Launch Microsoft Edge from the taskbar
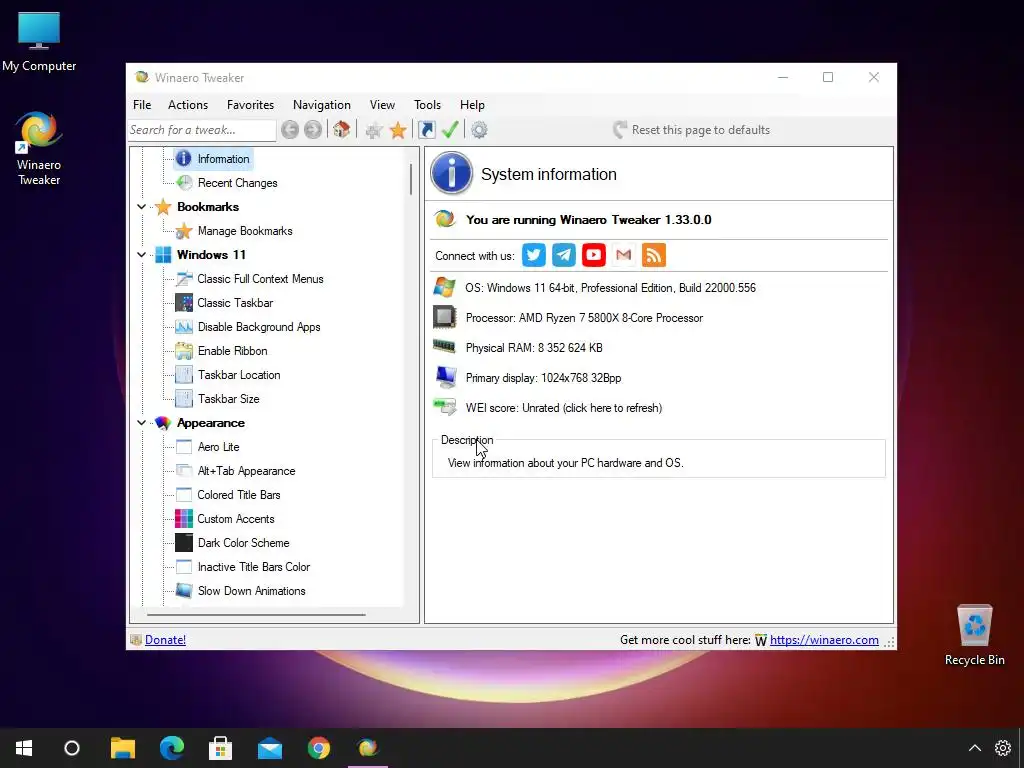The image size is (1024, 768). pyautogui.click(x=172, y=748)
